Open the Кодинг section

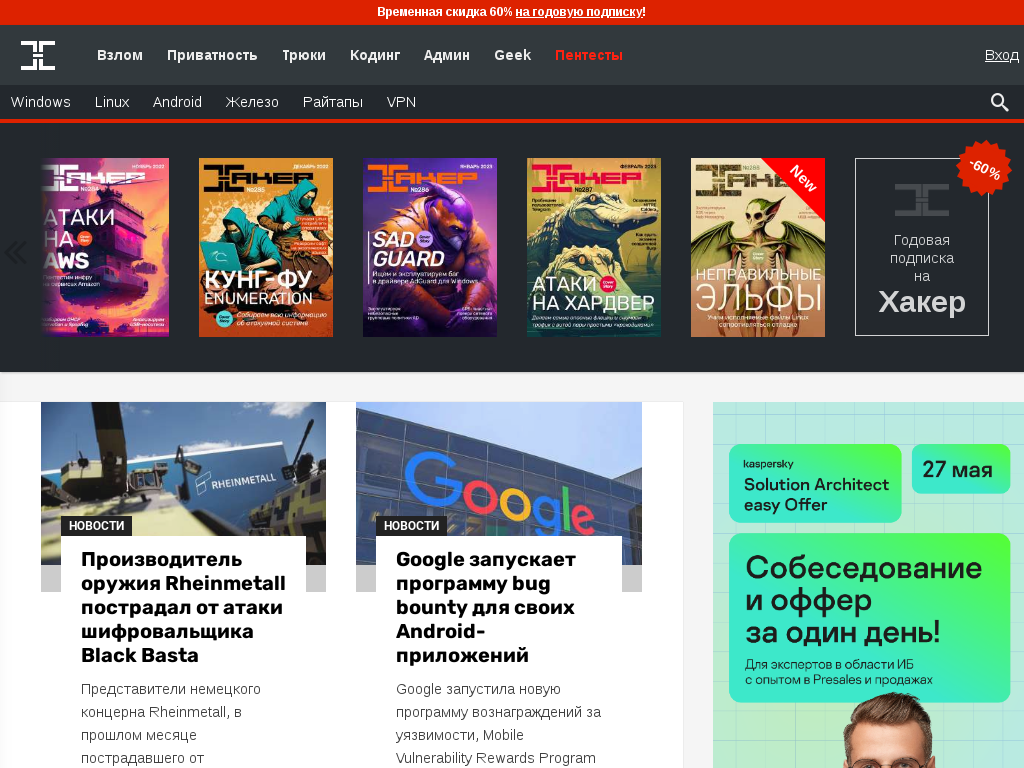click(x=375, y=55)
